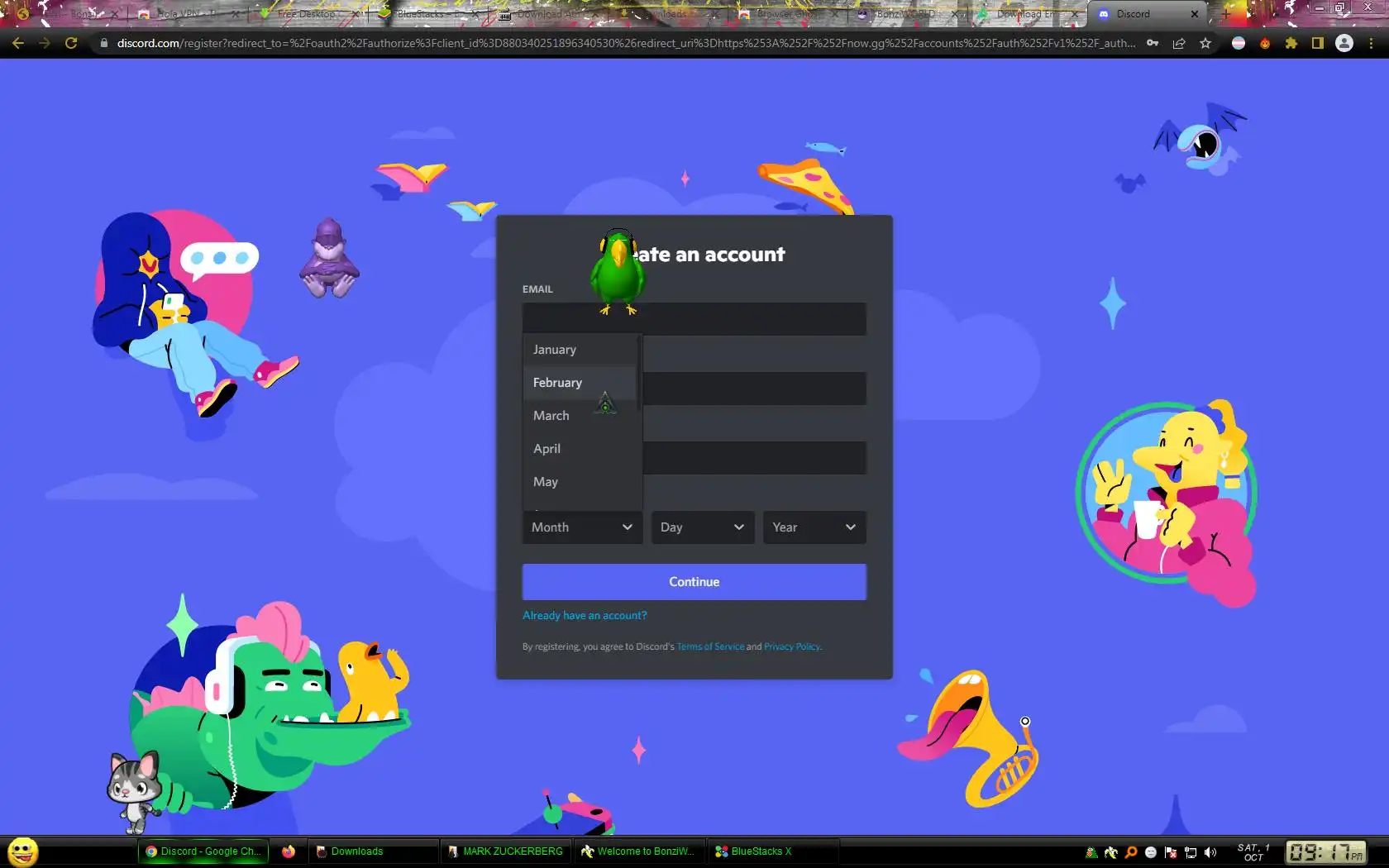Click the red-flag security tray icon
This screenshot has width=1389, height=868.
(1171, 852)
